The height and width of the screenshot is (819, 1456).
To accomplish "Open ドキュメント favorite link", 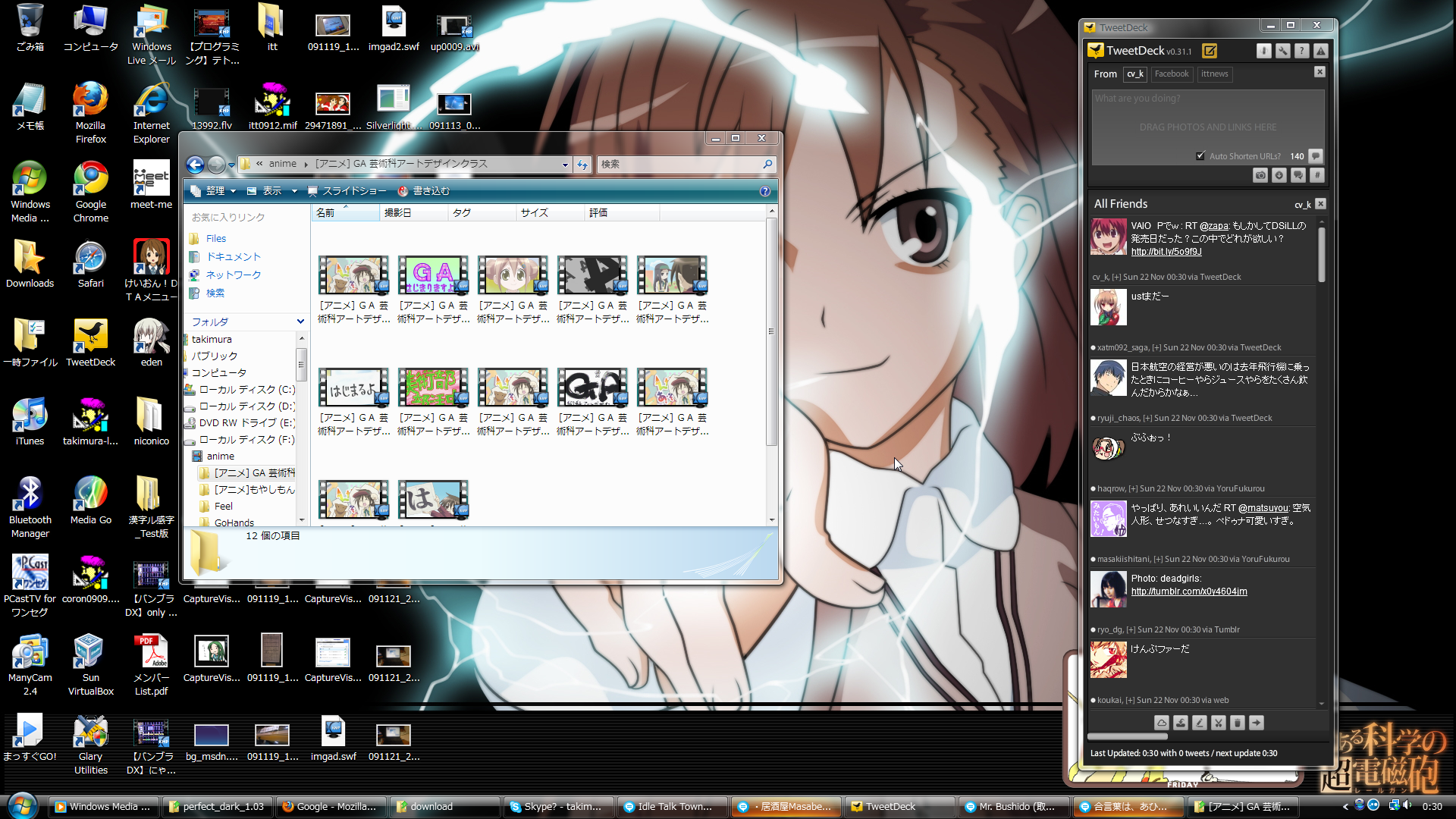I will [x=233, y=257].
